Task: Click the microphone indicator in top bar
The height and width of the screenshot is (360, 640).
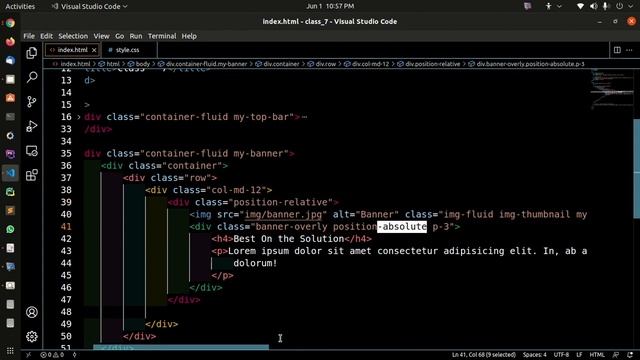Action: pyautogui.click(x=605, y=6)
